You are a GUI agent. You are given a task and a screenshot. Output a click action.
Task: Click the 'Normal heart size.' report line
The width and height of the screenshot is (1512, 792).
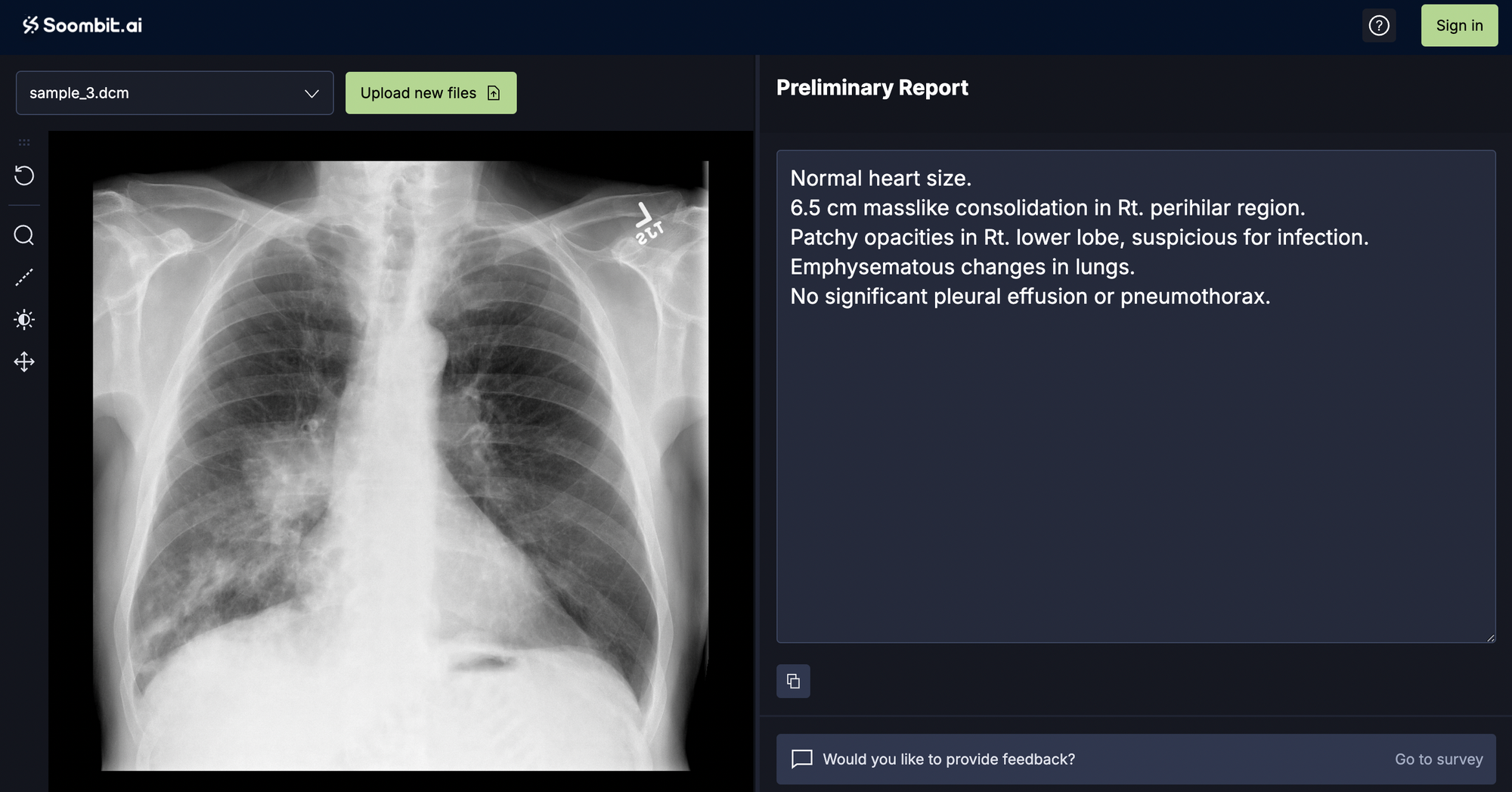[881, 179]
